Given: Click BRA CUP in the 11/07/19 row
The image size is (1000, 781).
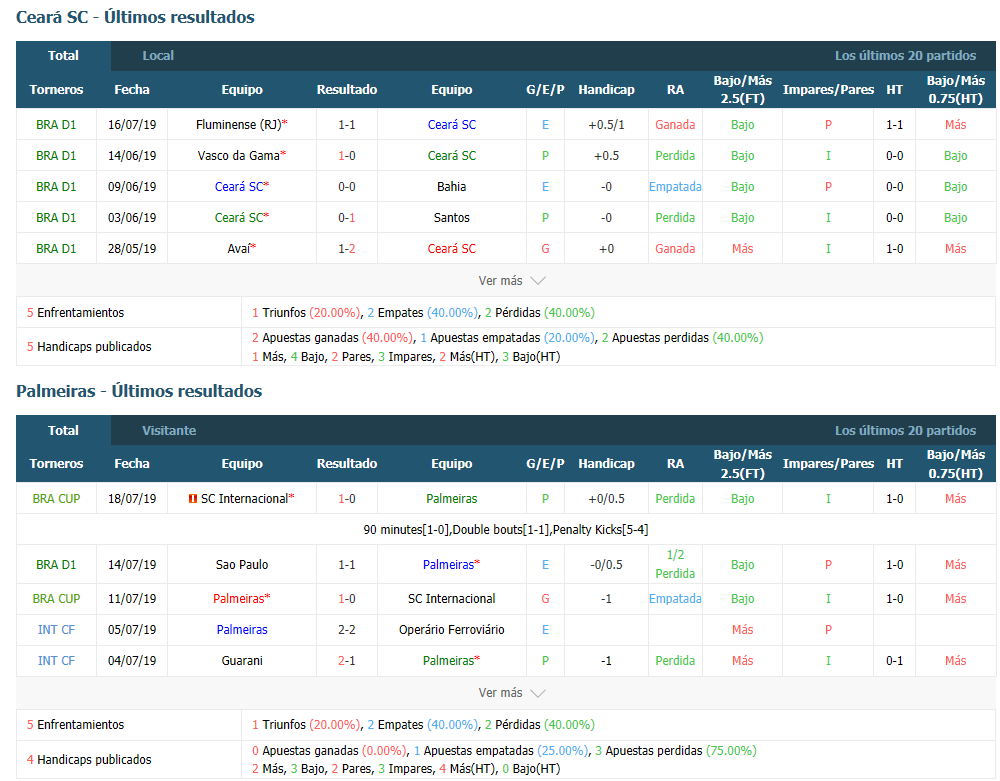Looking at the screenshot, I should point(56,599).
